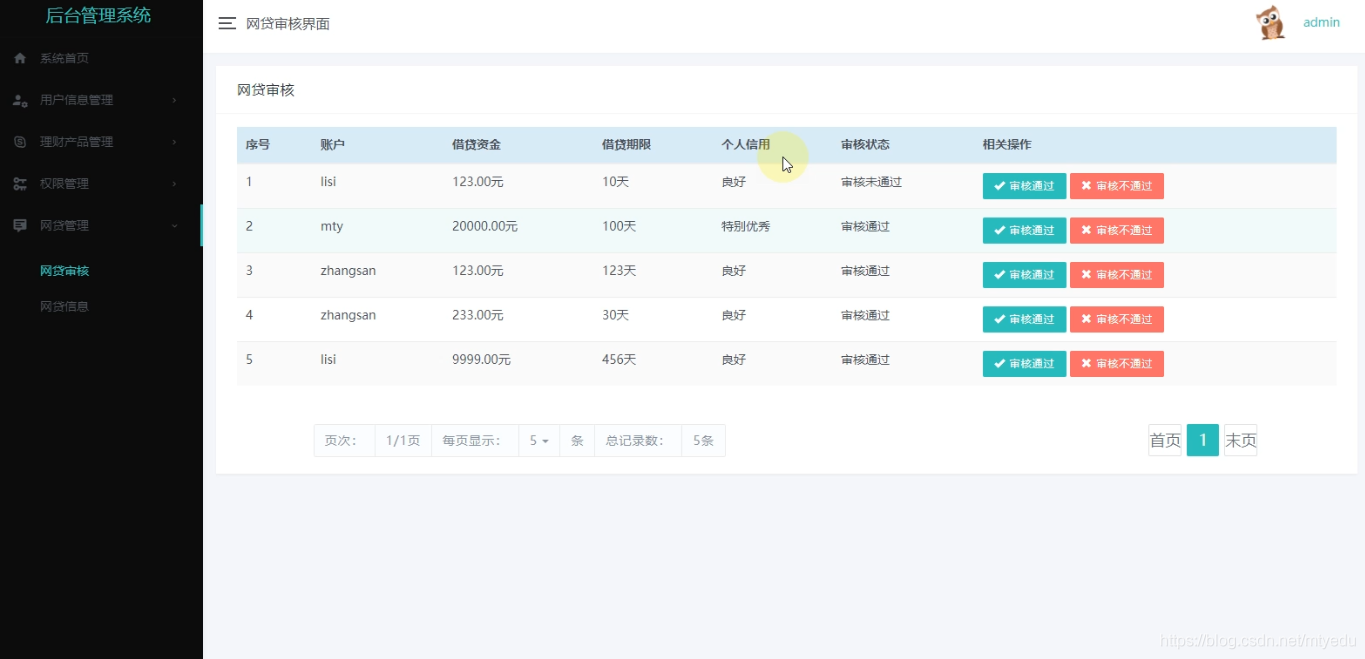This screenshot has height=659, width=1365.
Task: Collapse the 网贷管理 submenu
Action: 173,225
